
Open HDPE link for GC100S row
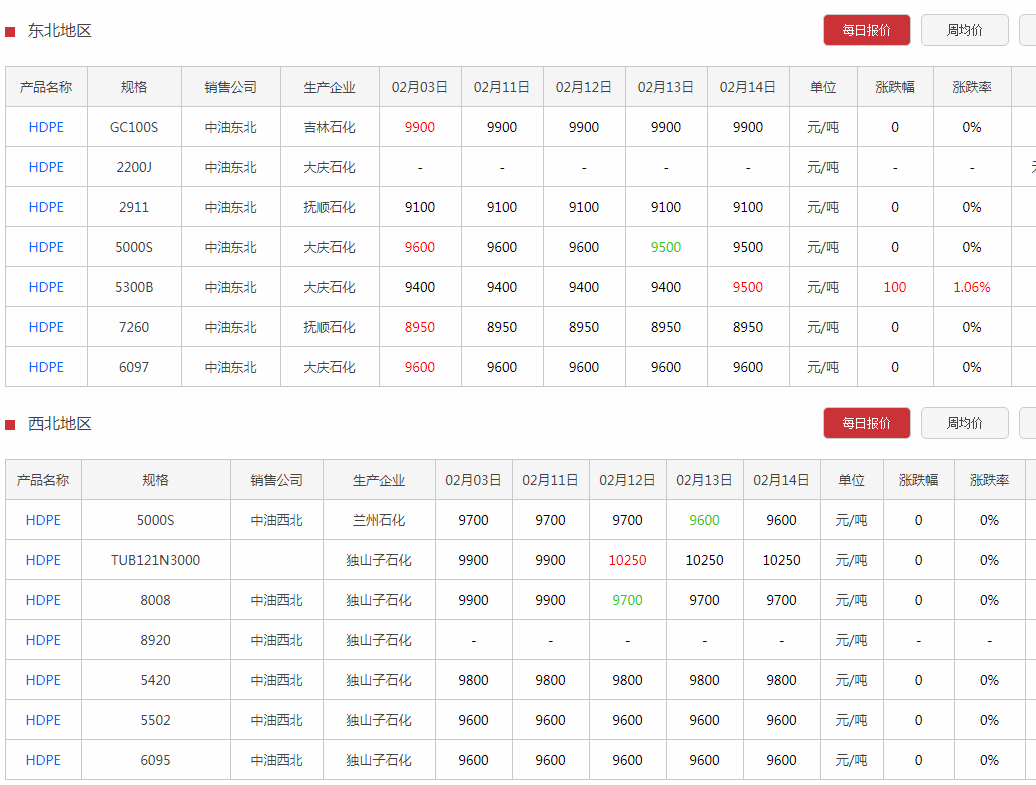46,128
